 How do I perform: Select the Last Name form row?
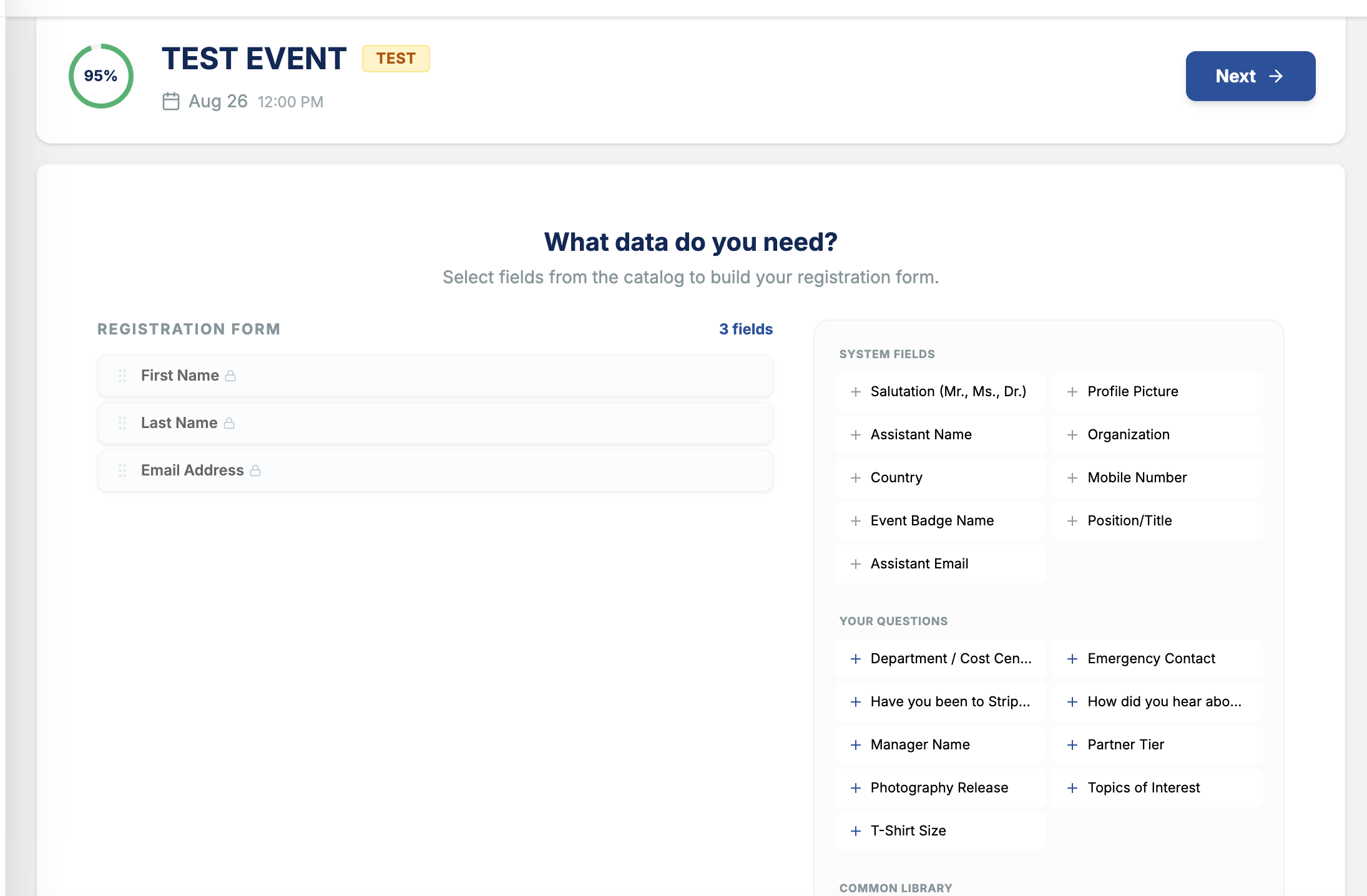point(435,423)
